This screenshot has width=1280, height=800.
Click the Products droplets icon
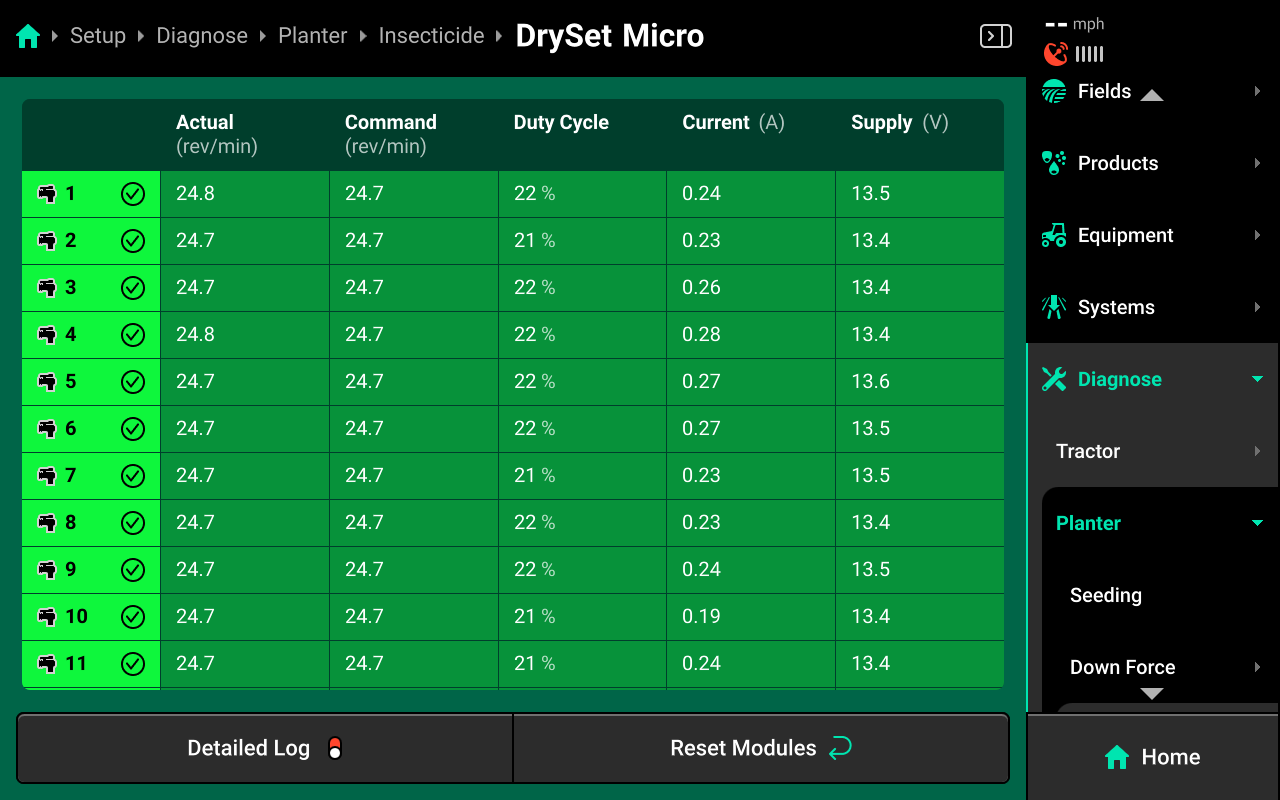pyautogui.click(x=1054, y=163)
